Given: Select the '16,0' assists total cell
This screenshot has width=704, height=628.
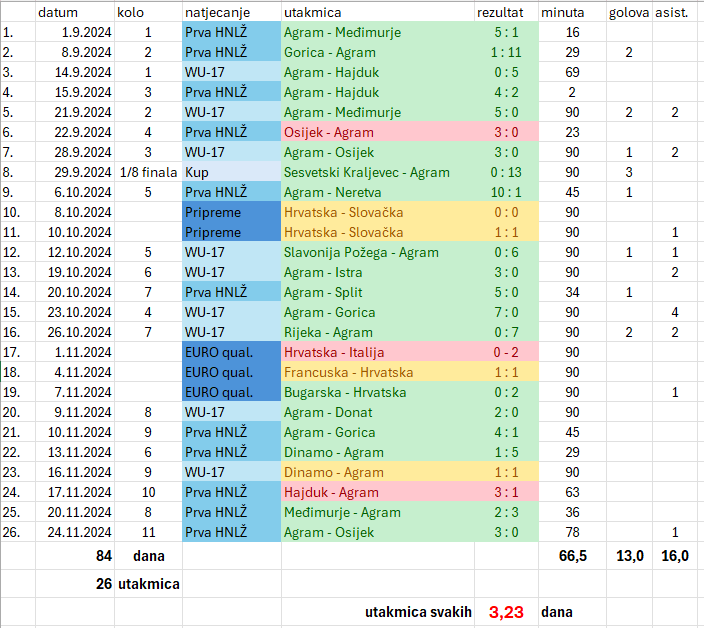Looking at the screenshot, I should pyautogui.click(x=673, y=555).
